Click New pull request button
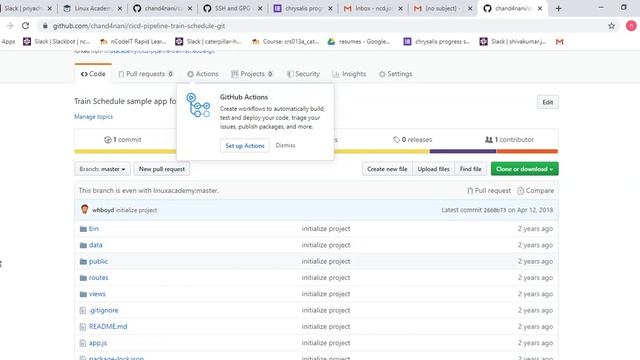The height and width of the screenshot is (360, 640). click(162, 169)
